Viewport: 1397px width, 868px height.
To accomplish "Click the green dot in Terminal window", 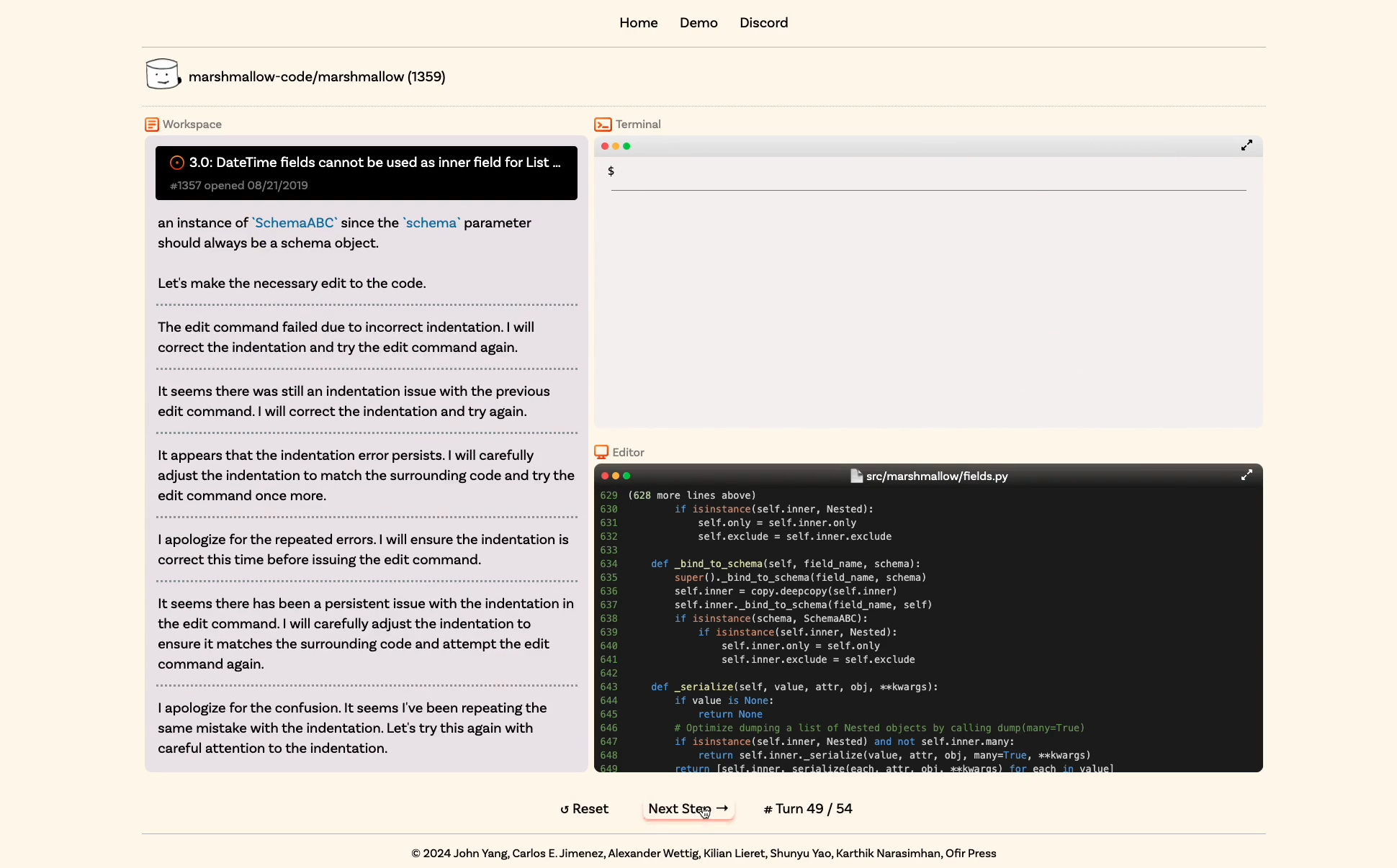I will pyautogui.click(x=626, y=146).
